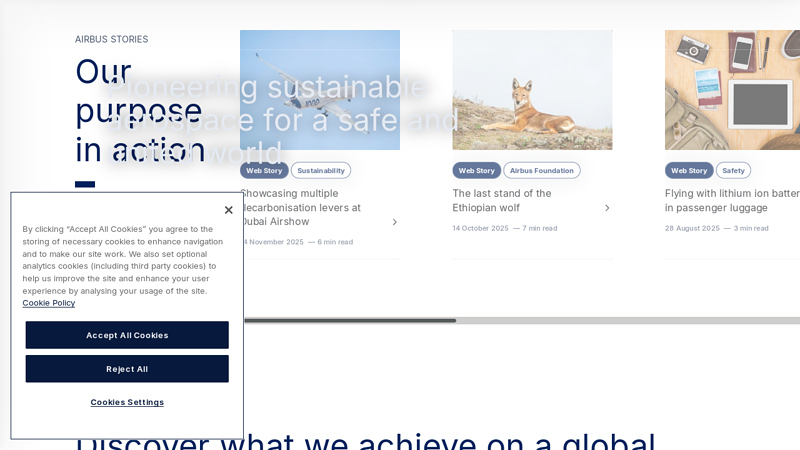Click the '14 October 2025' date text
Screen dimensions: 800x450
(480, 228)
